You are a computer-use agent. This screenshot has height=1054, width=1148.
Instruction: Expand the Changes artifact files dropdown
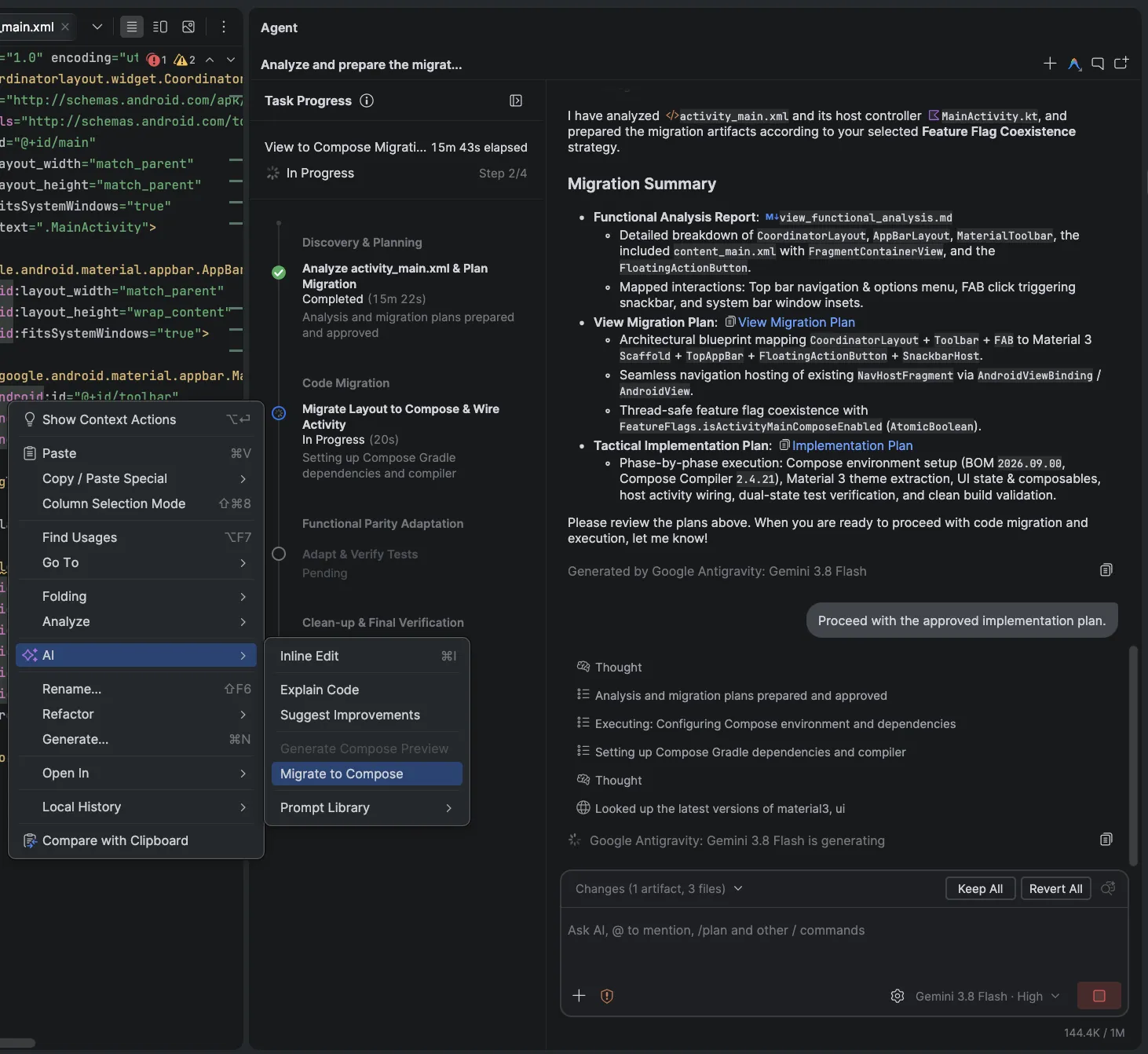pyautogui.click(x=738, y=888)
